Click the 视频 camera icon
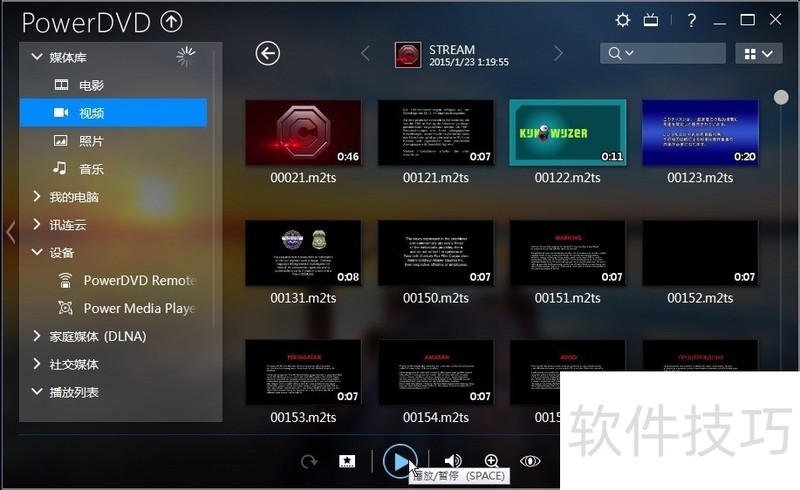Image resolution: width=800 pixels, height=490 pixels. pyautogui.click(x=61, y=112)
